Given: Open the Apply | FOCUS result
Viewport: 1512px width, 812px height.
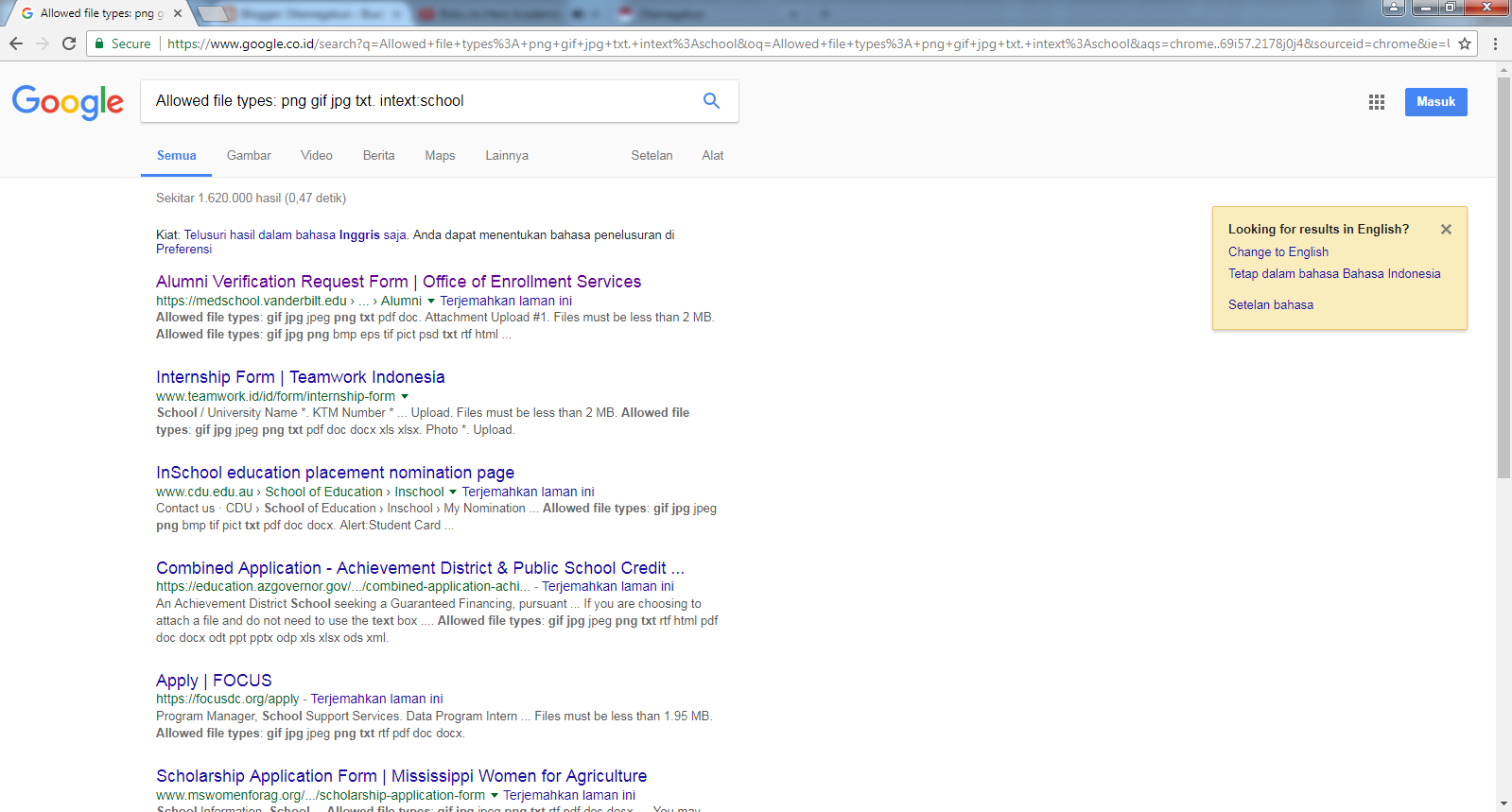Looking at the screenshot, I should [x=214, y=681].
